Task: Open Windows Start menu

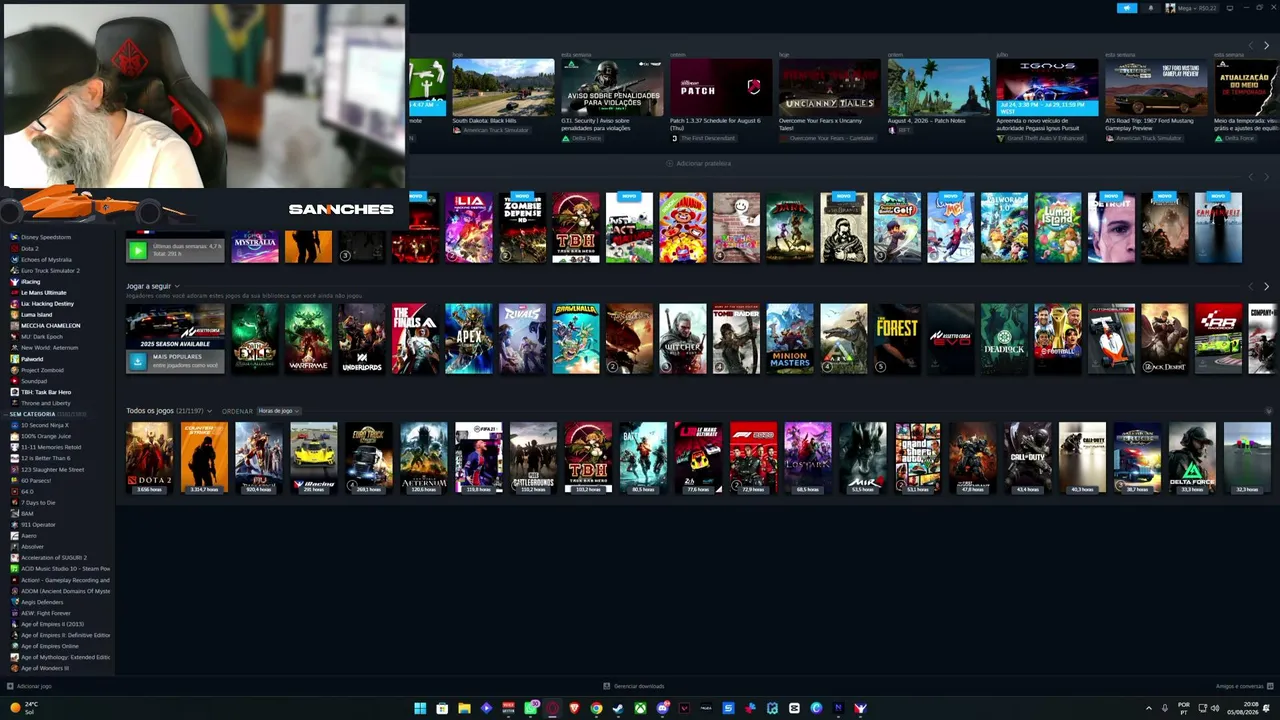Action: [x=420, y=708]
